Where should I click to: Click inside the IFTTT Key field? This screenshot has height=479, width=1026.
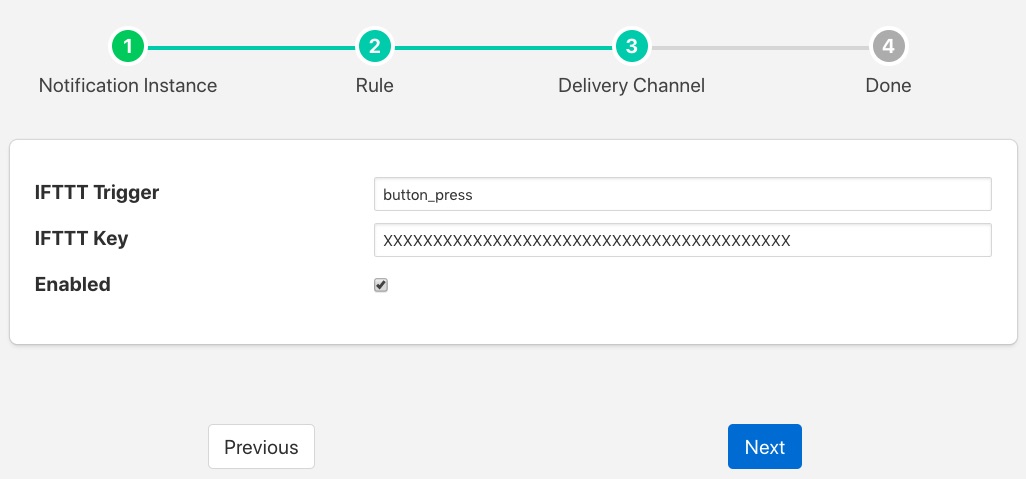coord(682,240)
